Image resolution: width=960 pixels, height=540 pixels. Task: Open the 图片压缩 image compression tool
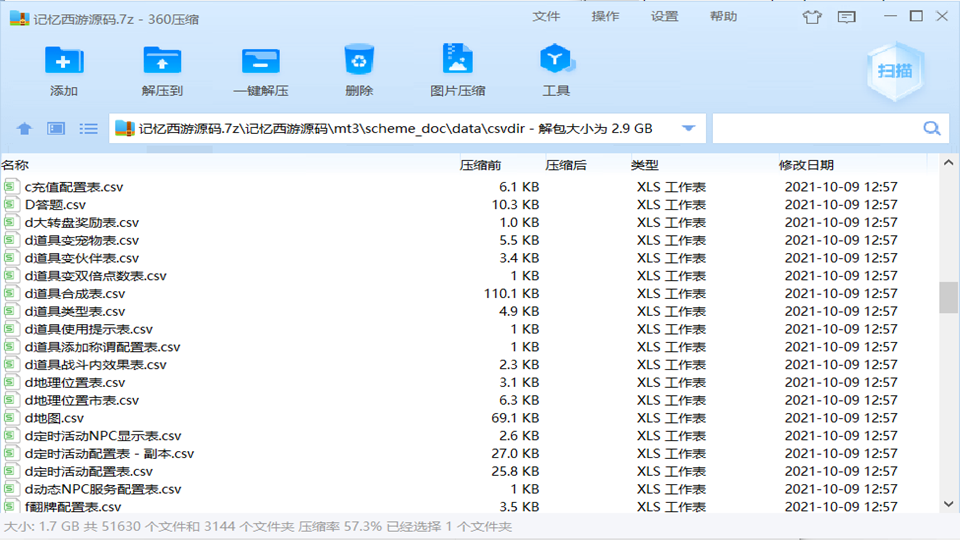tap(457, 62)
